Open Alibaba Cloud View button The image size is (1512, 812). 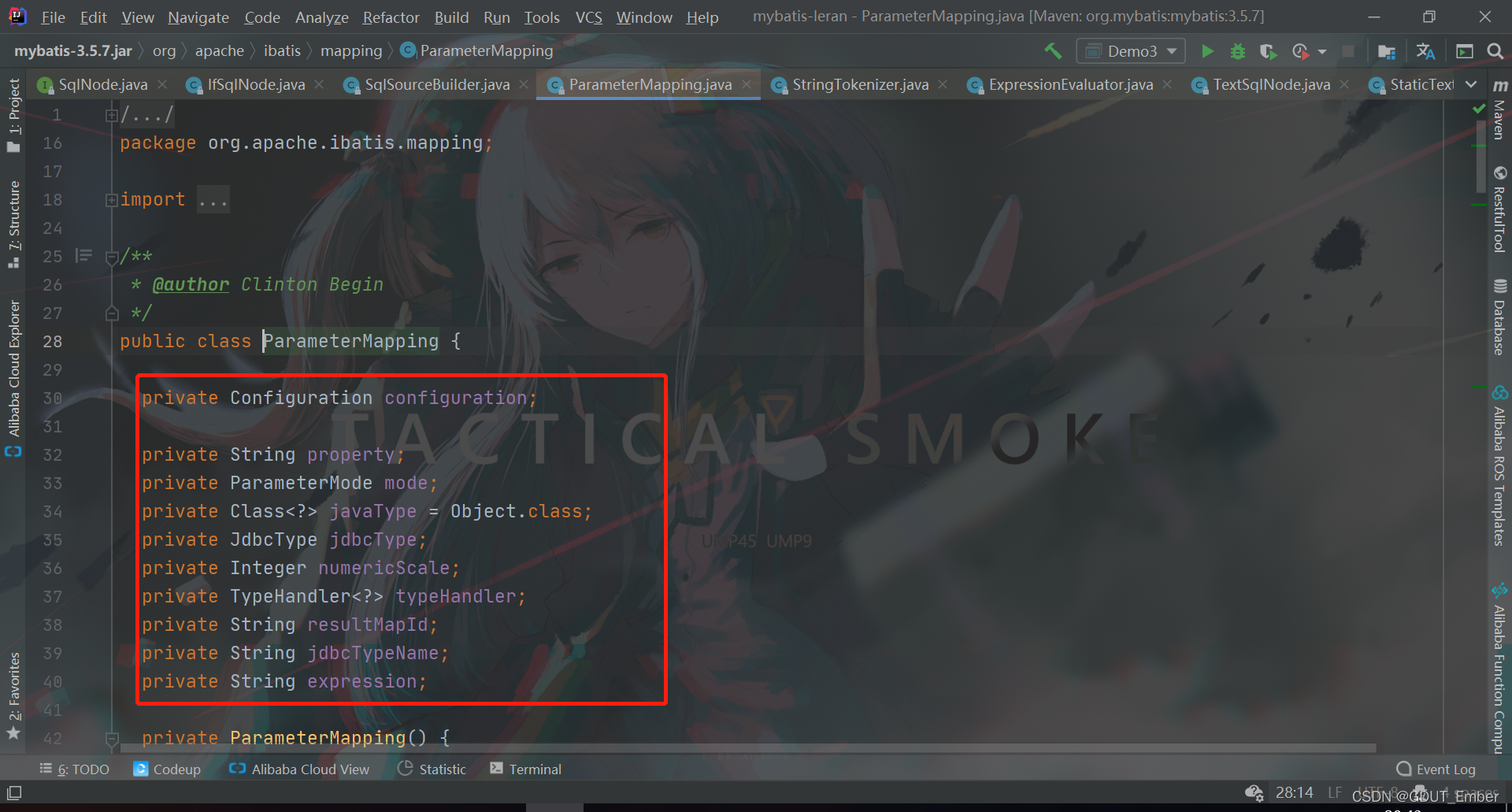tap(299, 769)
